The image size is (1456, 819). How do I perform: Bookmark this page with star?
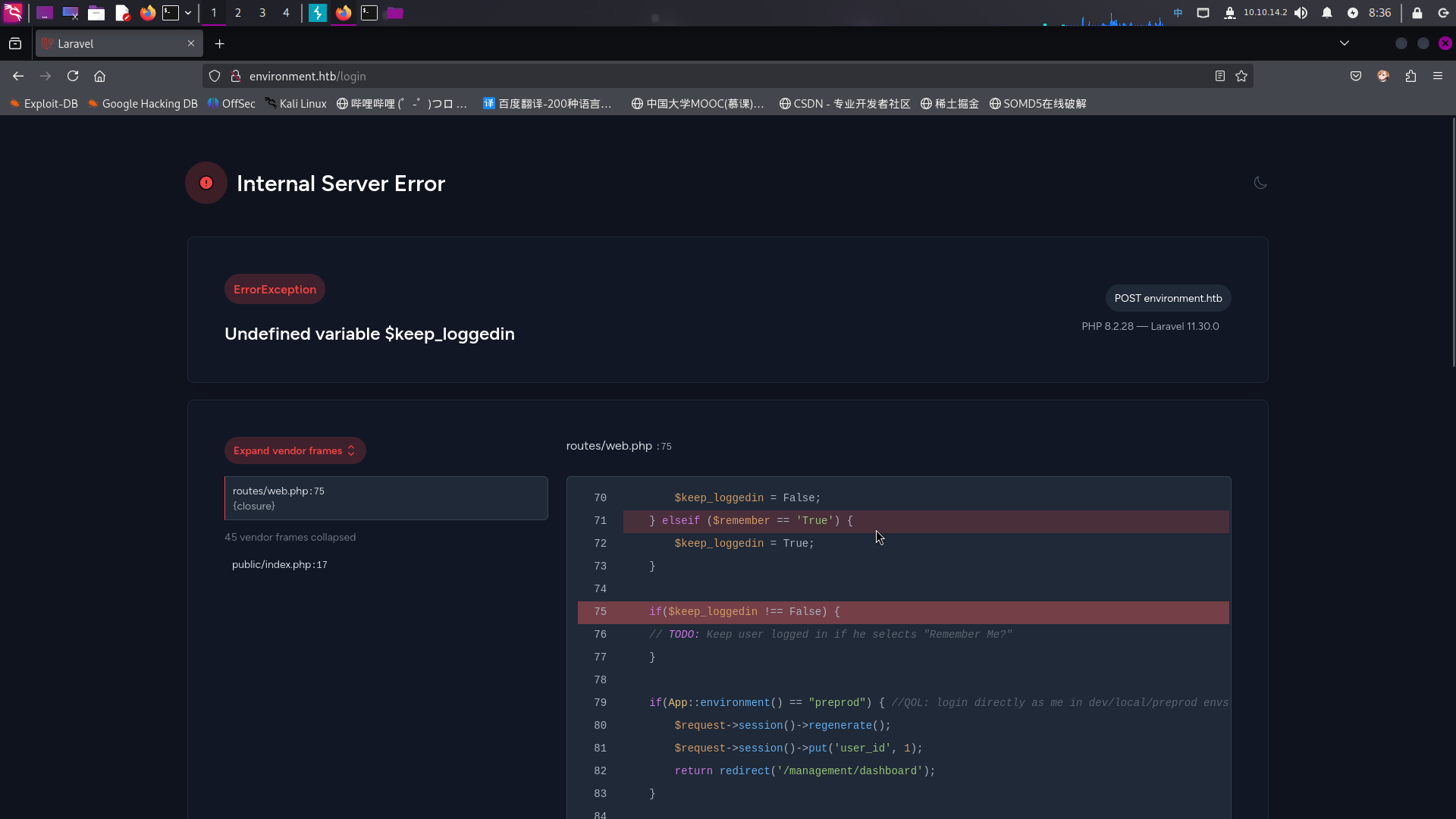[x=1241, y=76]
